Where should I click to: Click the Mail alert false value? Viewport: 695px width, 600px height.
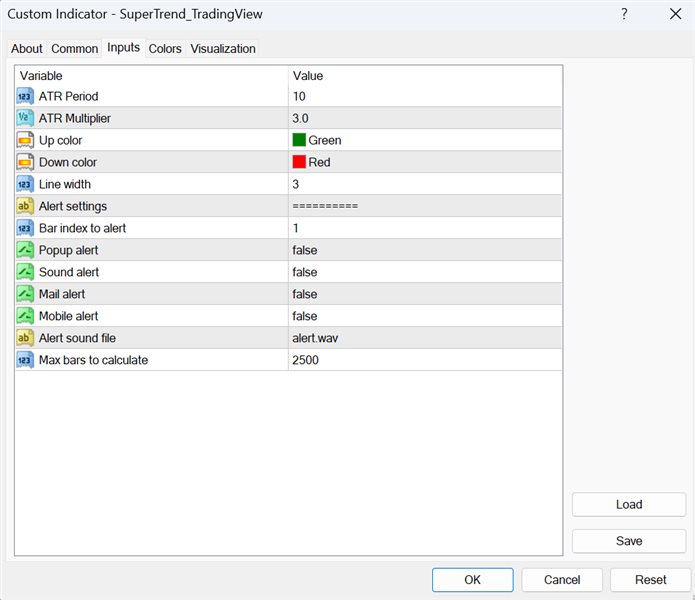point(305,294)
